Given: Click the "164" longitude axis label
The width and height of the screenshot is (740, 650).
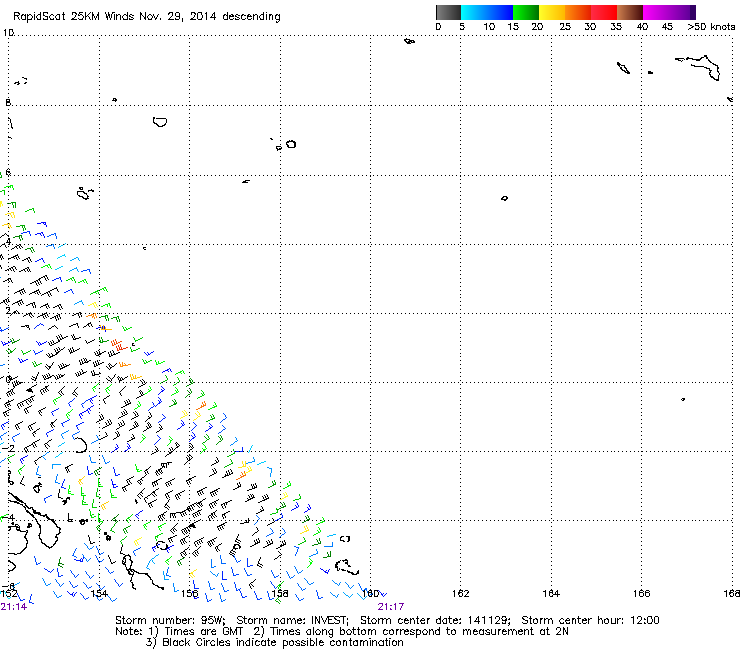Looking at the screenshot, I should point(551,594).
